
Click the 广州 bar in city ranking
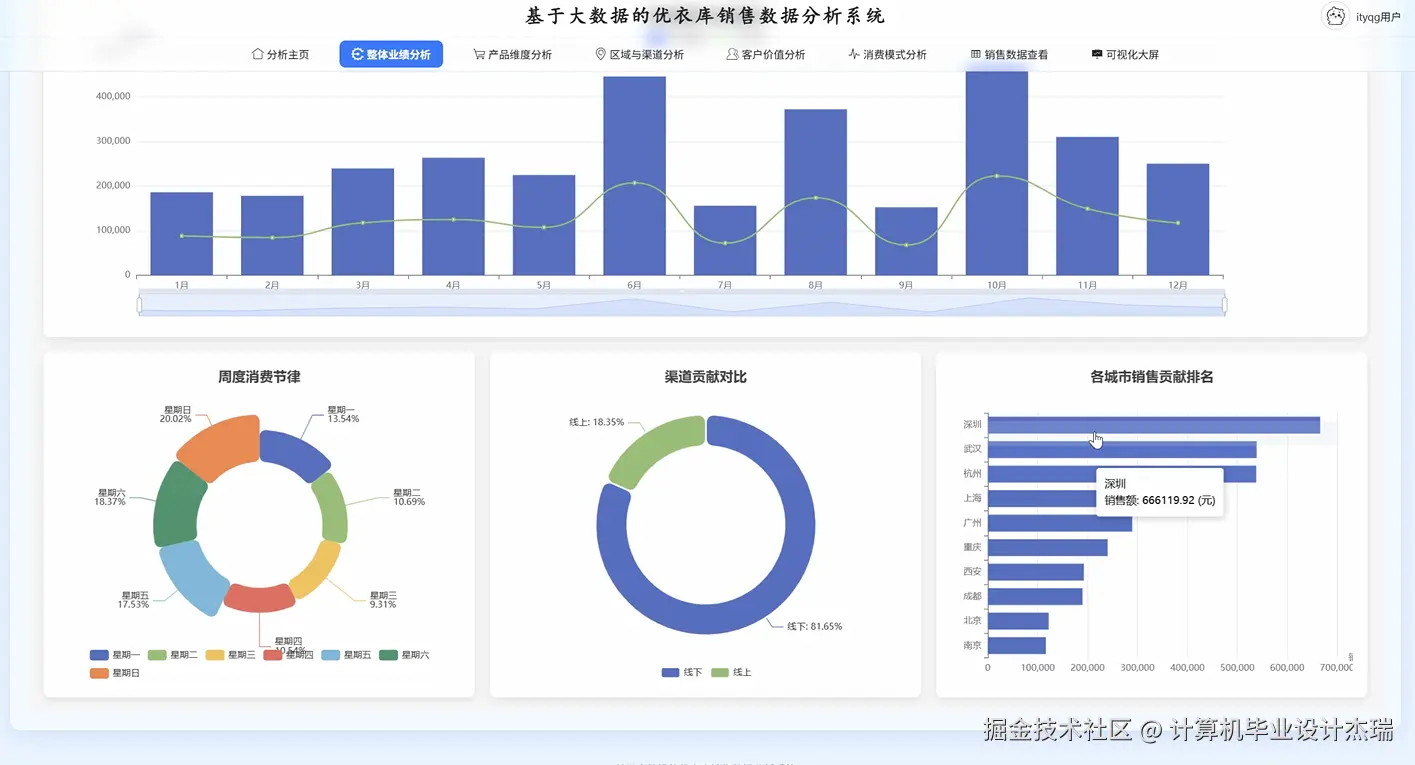tap(1059, 523)
